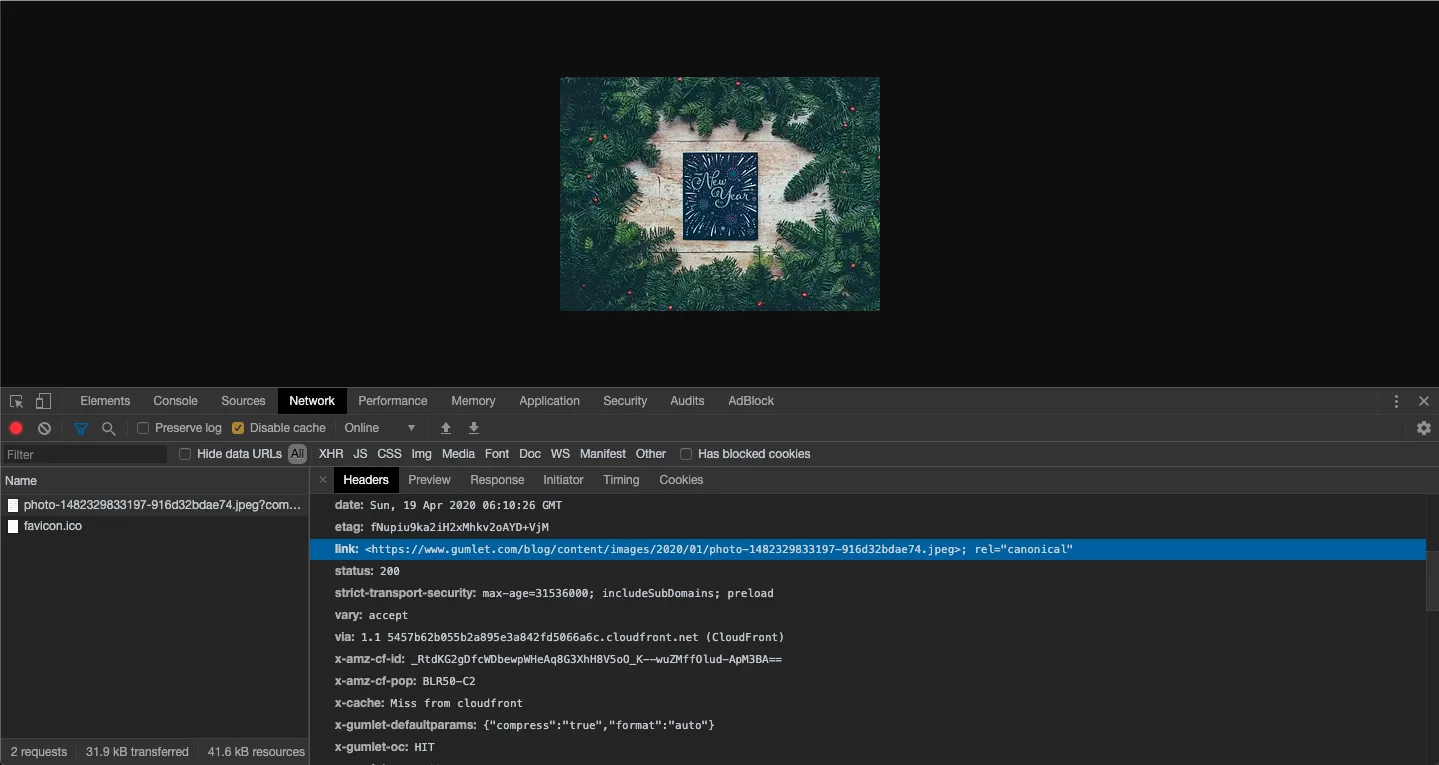The width and height of the screenshot is (1439, 765).
Task: Click the export HAR download icon
Action: [474, 428]
